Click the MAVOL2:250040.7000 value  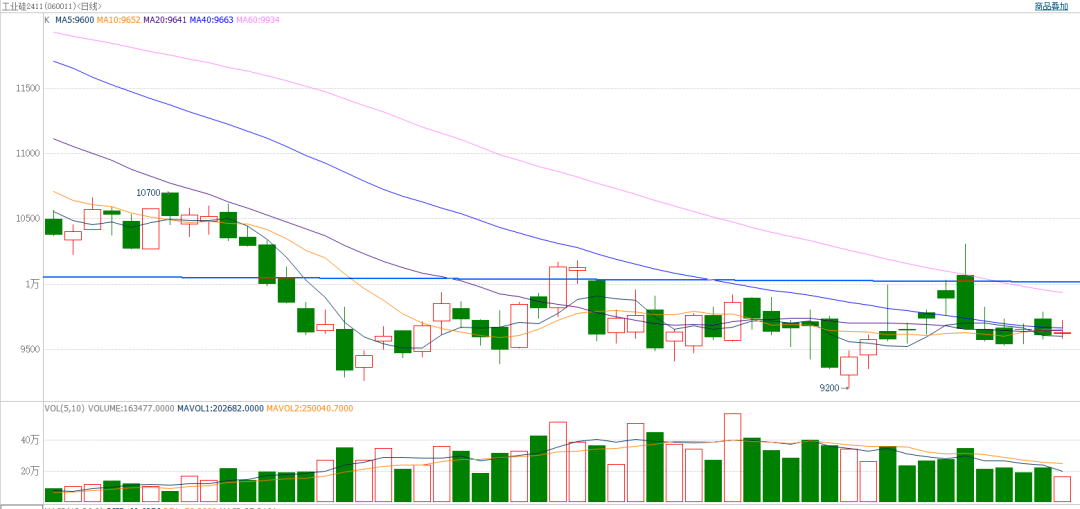[310, 408]
